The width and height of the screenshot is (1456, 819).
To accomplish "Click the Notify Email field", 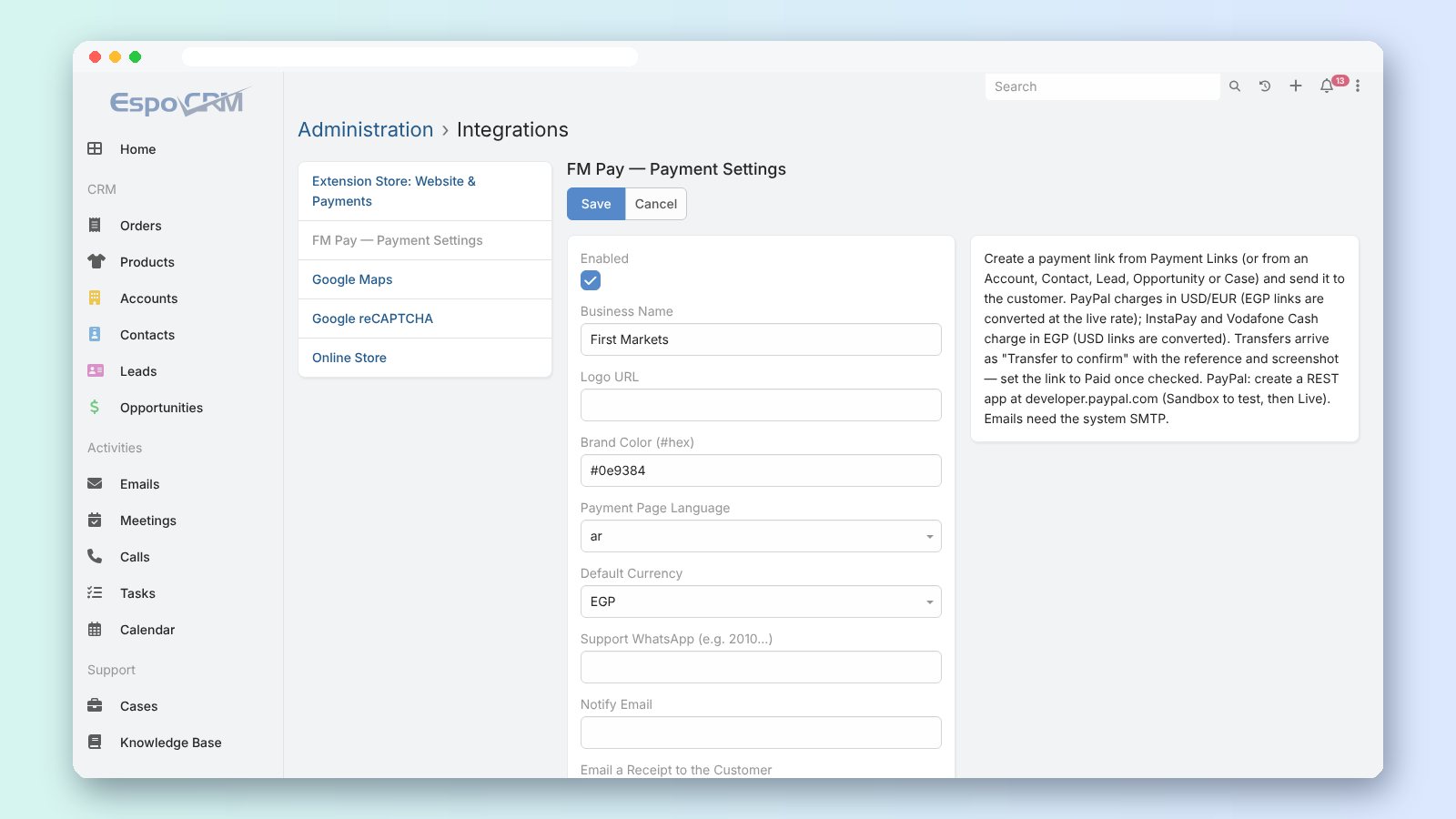I will point(761,733).
